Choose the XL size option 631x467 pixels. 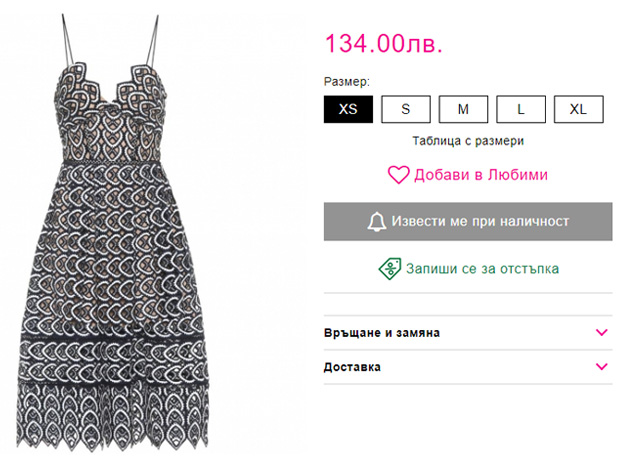click(579, 109)
